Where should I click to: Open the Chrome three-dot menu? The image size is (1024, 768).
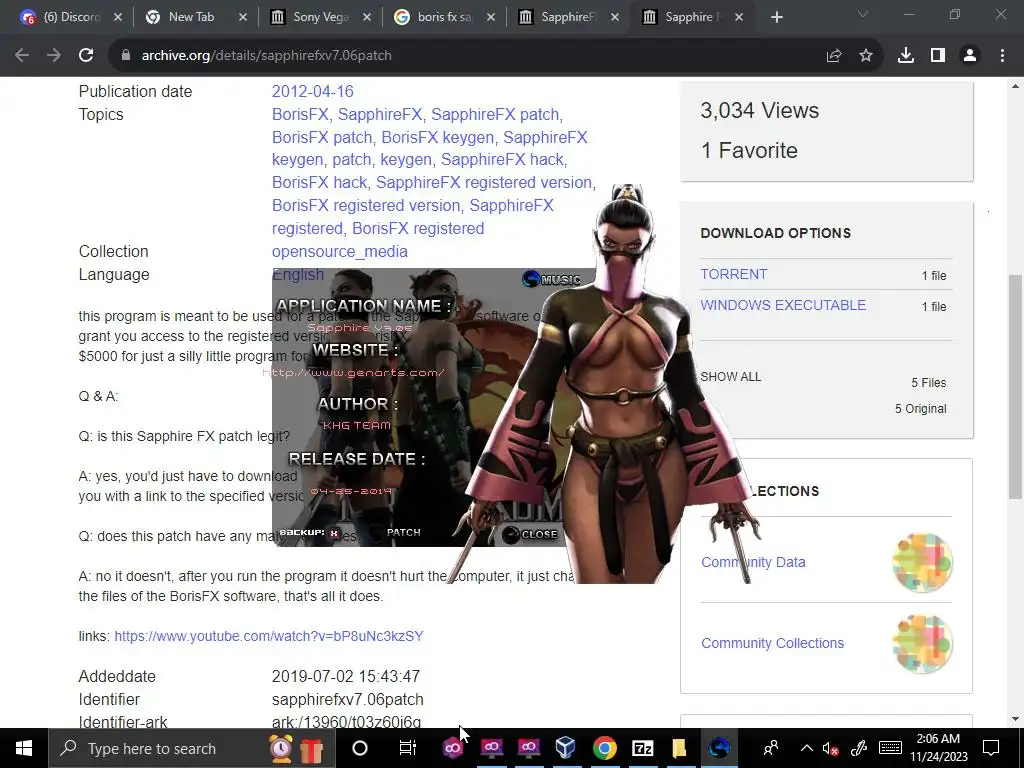click(x=1002, y=56)
